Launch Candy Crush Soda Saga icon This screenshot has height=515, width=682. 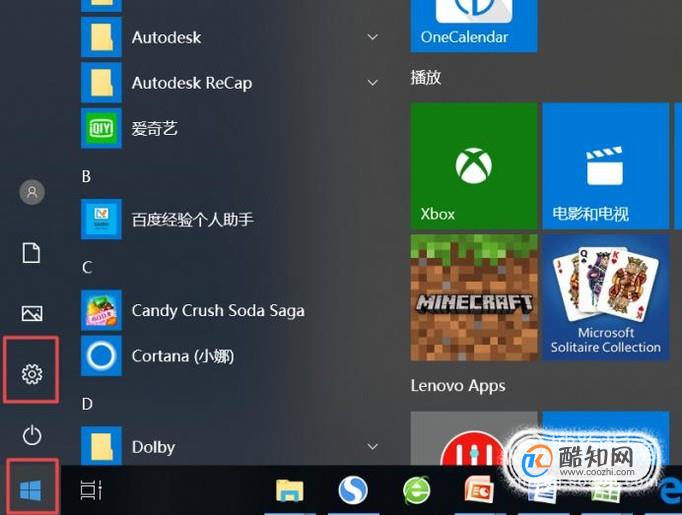click(101, 310)
